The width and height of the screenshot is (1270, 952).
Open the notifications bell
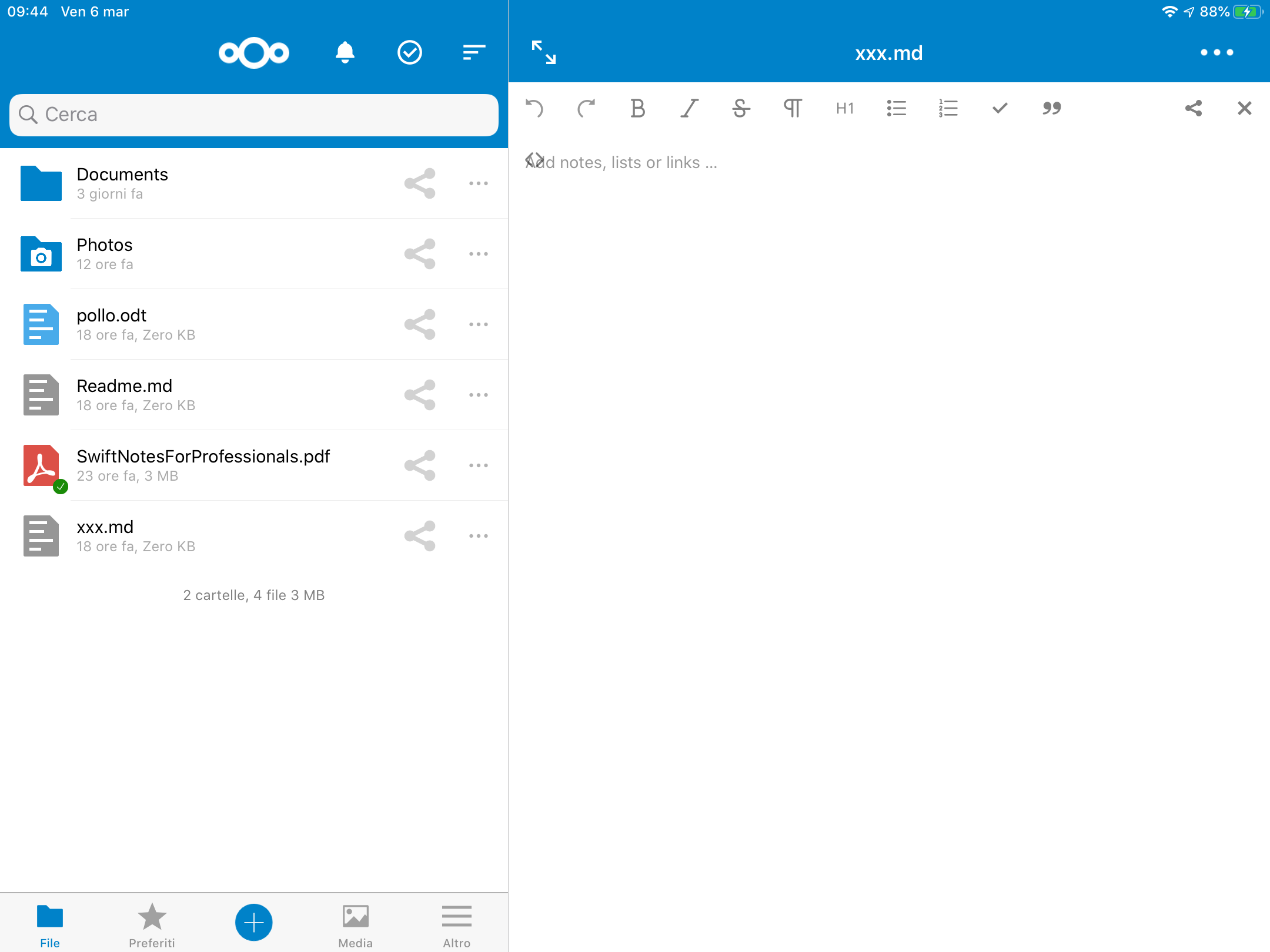[345, 53]
